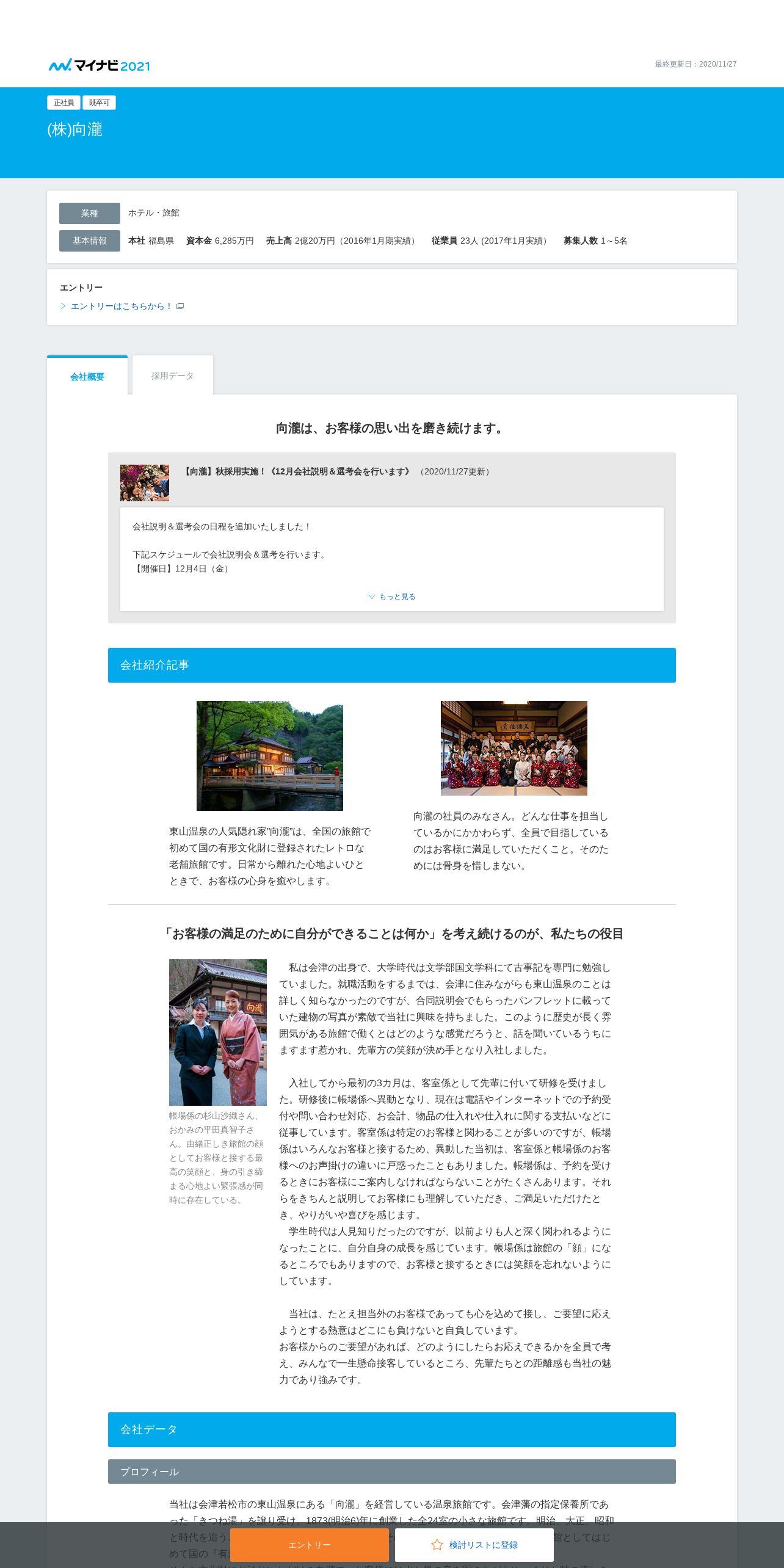Click the 正社員 tag
Screen dimensions: 784x1568
(x=64, y=103)
